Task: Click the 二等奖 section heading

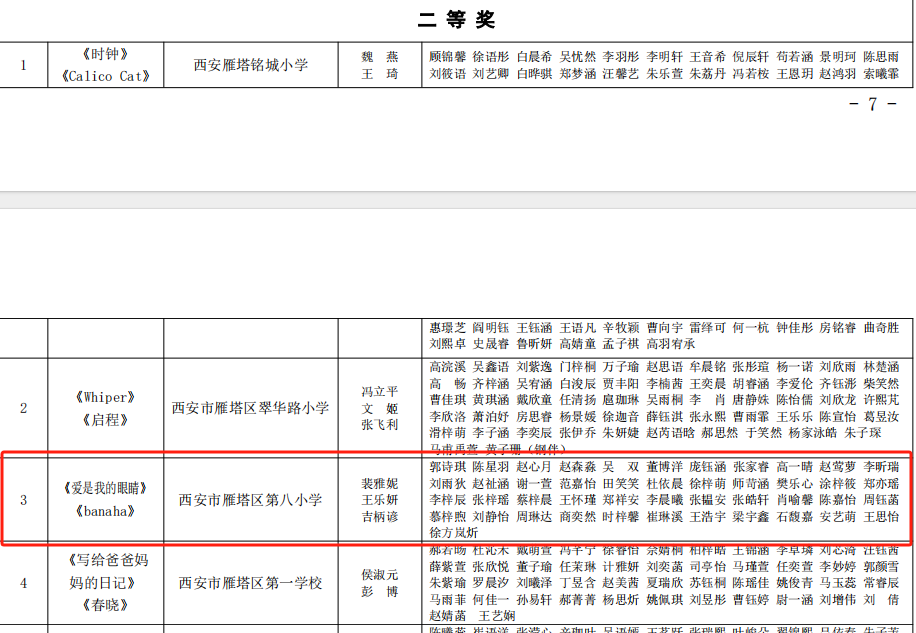Action: 456,20
